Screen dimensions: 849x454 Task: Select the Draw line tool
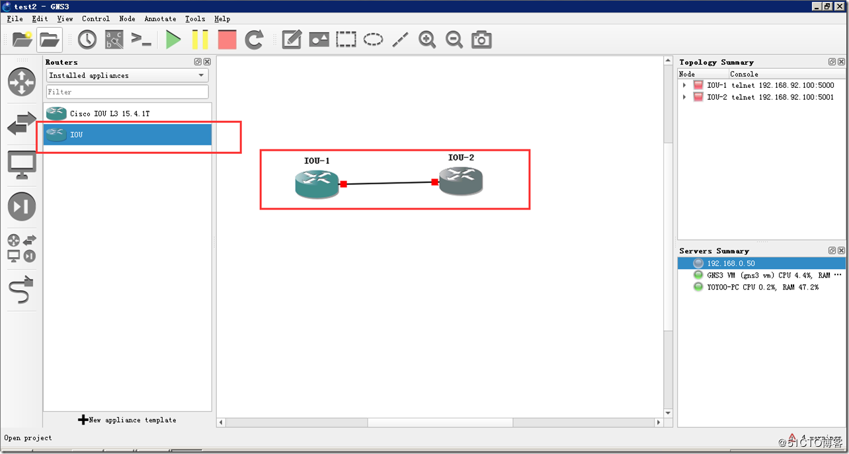pos(400,40)
